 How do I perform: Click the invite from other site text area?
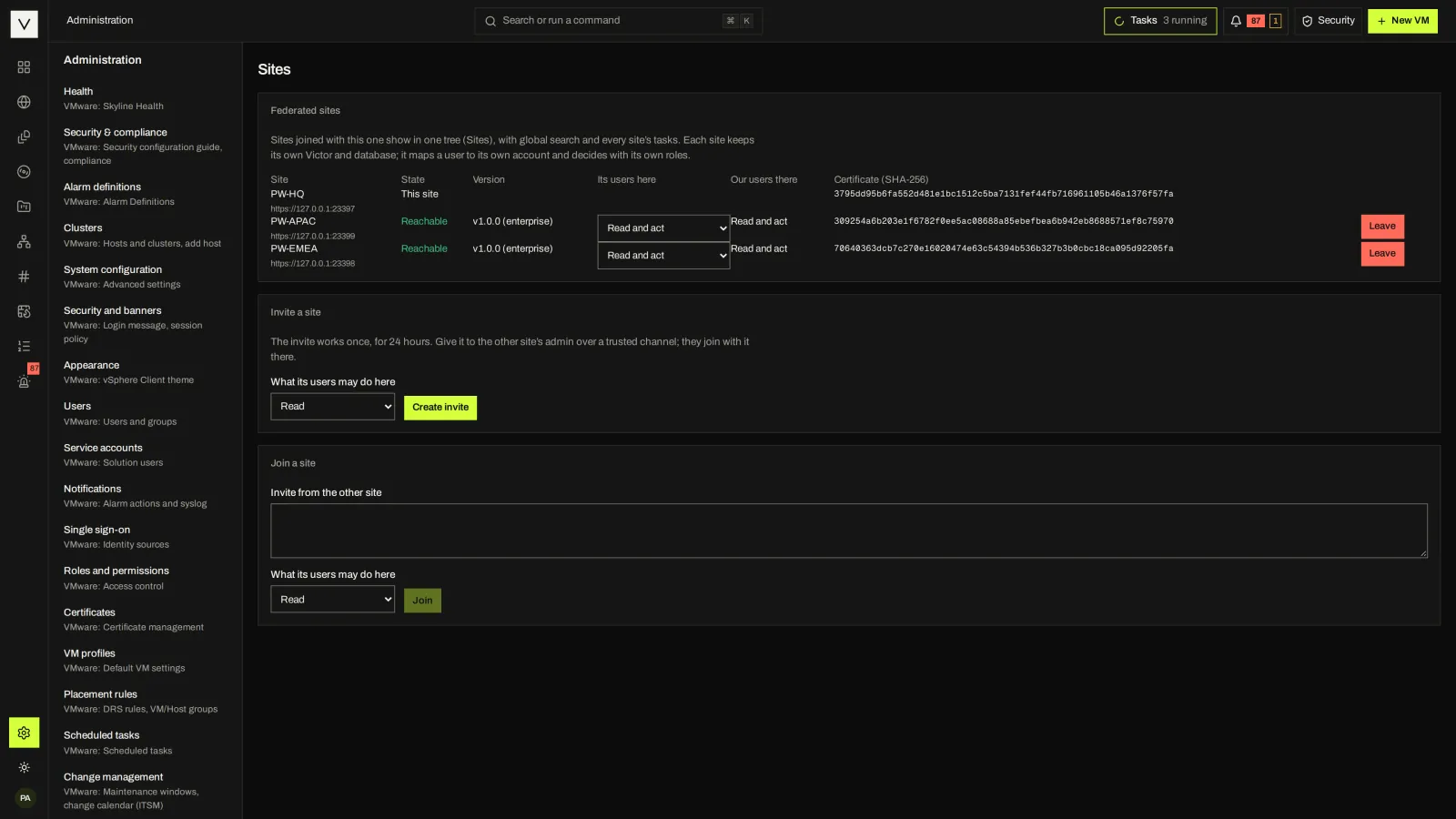pos(849,531)
